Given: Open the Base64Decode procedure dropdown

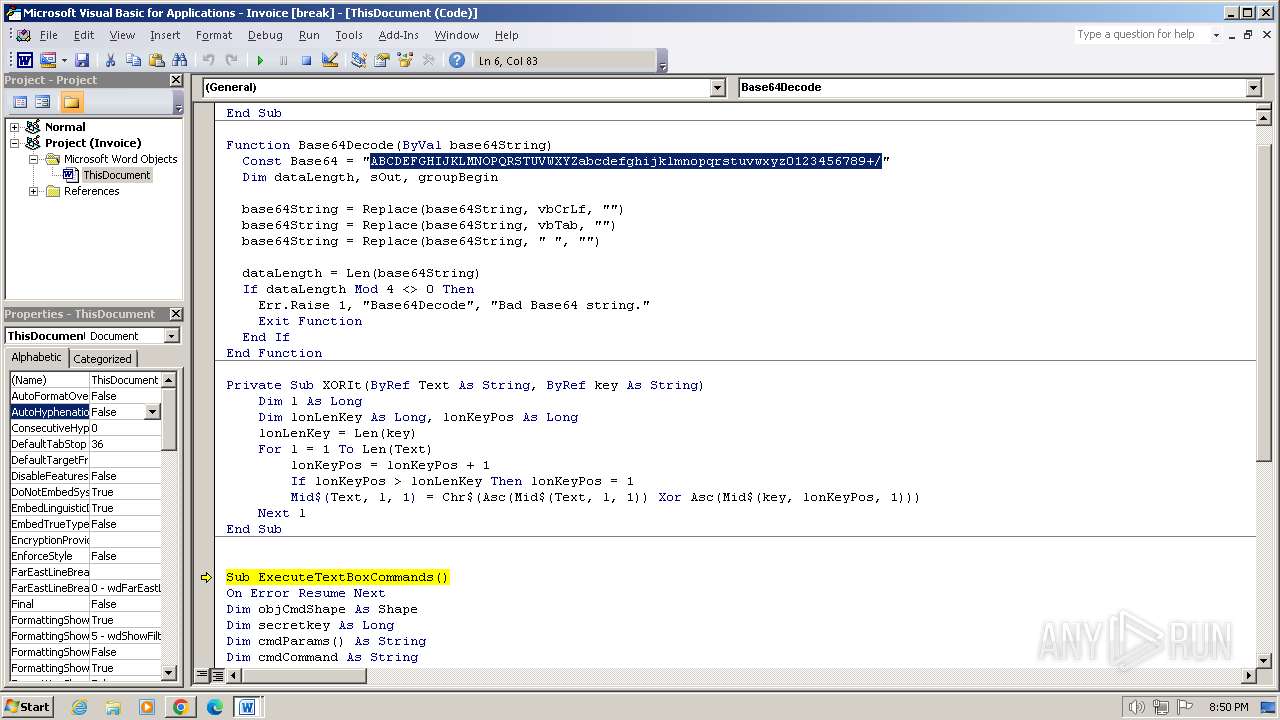Looking at the screenshot, I should pos(1254,88).
